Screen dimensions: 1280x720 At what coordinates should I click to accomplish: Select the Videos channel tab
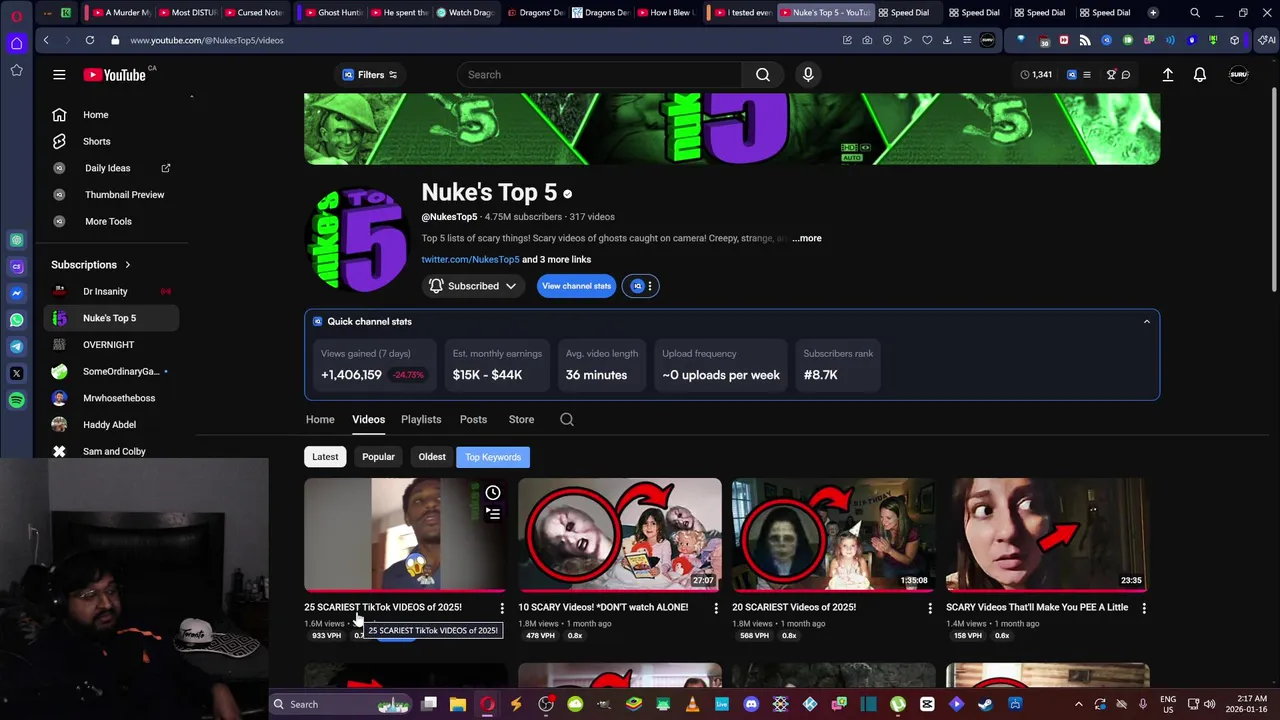368,420
